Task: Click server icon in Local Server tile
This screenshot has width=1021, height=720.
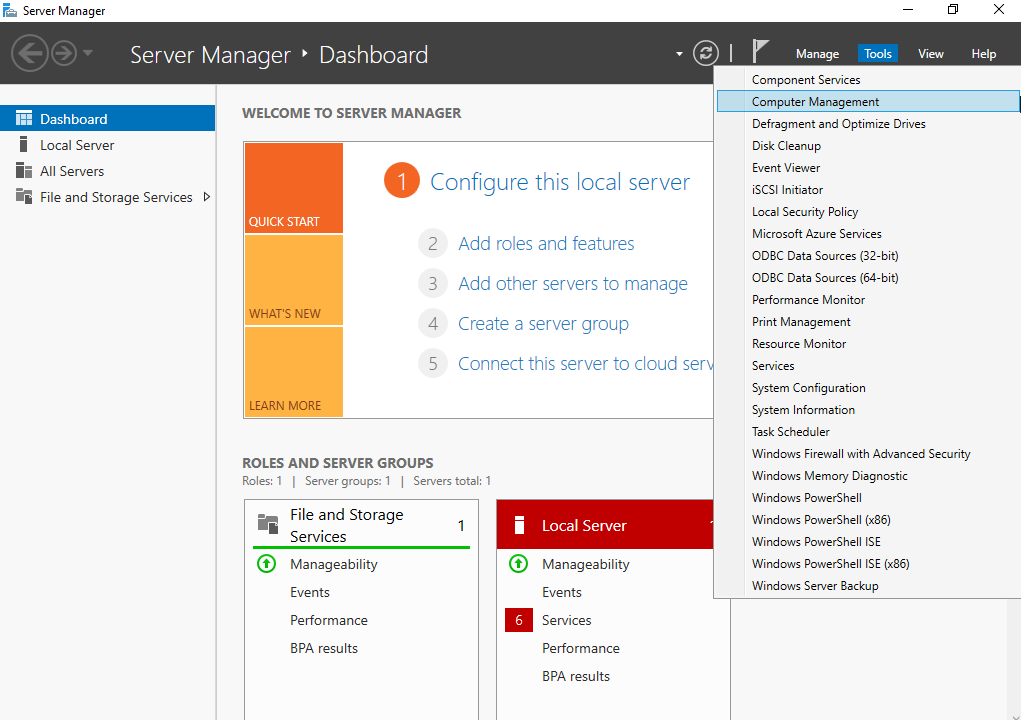Action: (519, 525)
